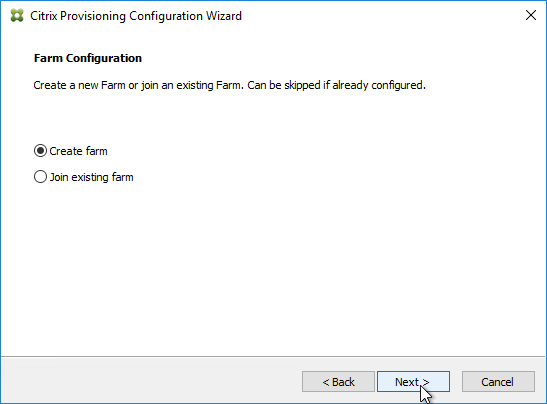Open the system menu via Citrix logo
The height and width of the screenshot is (404, 547).
point(17,16)
